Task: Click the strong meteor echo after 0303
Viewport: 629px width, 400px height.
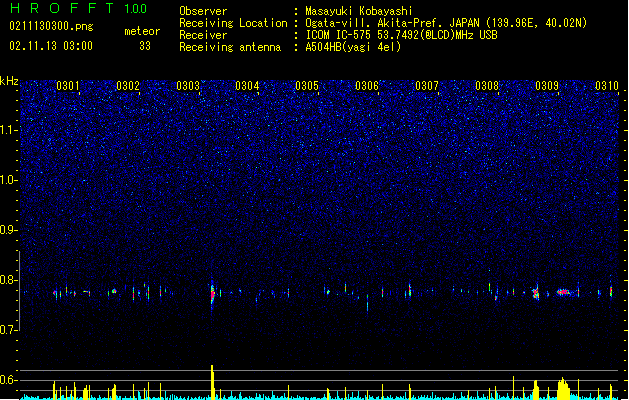Action: [x=212, y=295]
